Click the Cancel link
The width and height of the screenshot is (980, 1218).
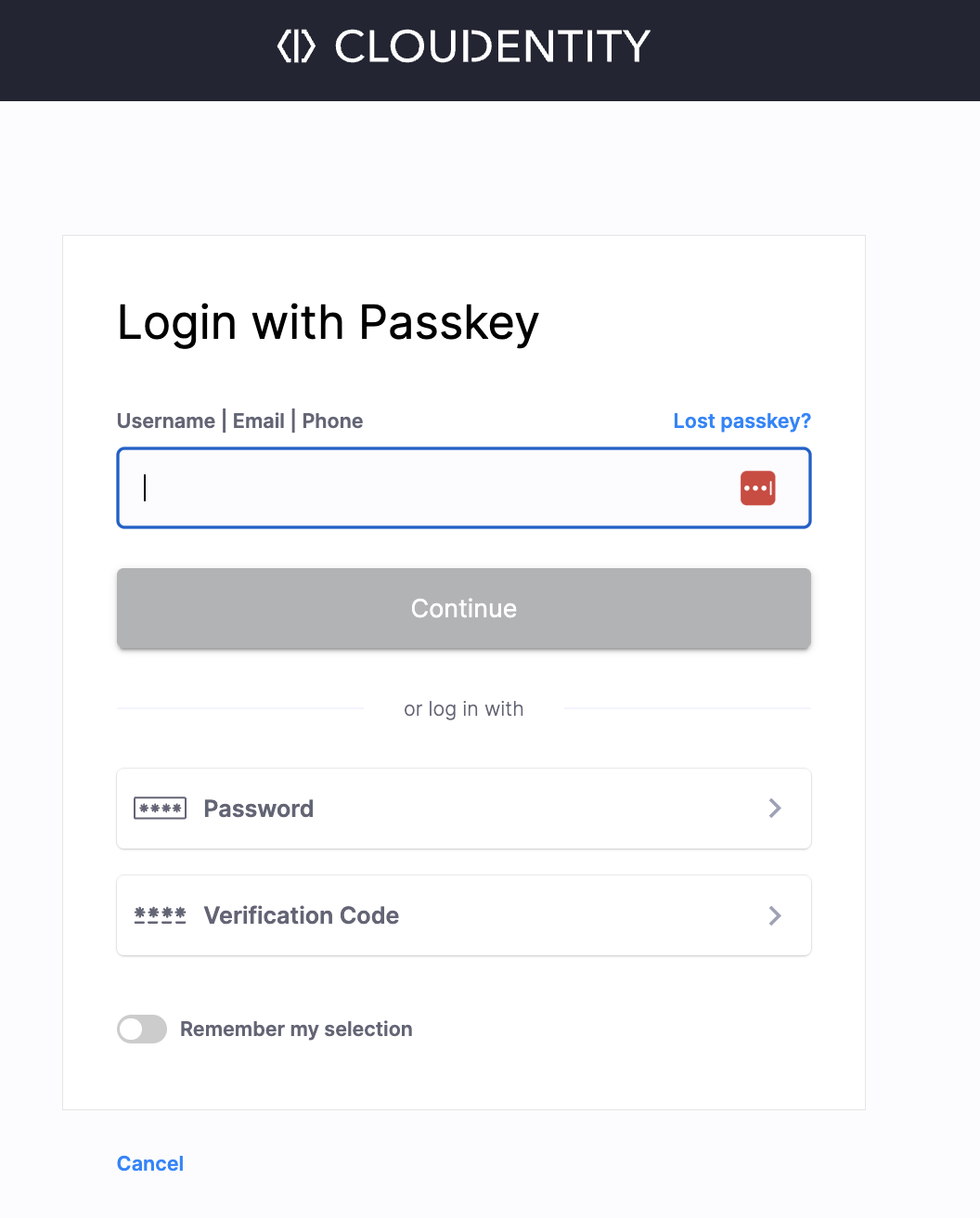[x=150, y=1163]
